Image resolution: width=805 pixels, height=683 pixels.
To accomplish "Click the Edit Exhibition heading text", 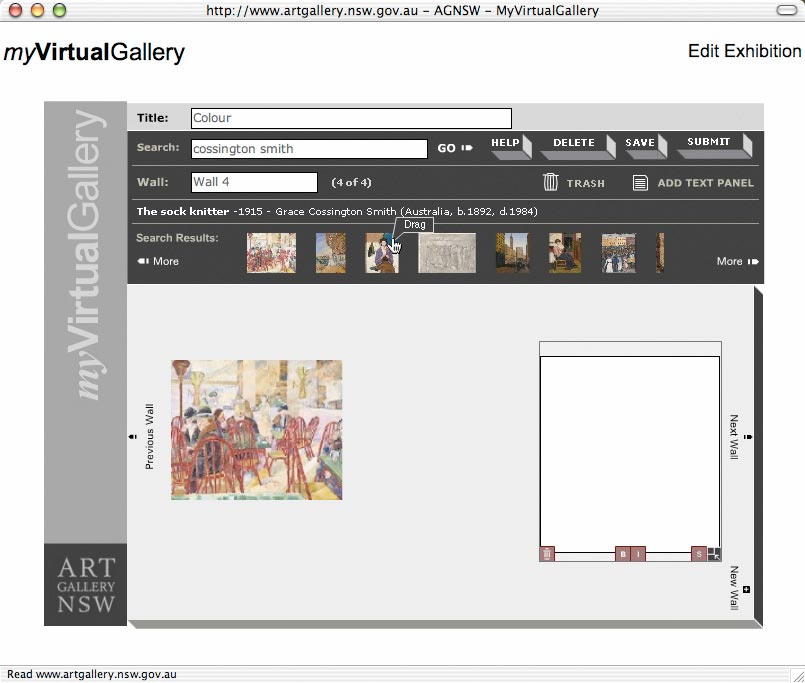I will pos(744,51).
